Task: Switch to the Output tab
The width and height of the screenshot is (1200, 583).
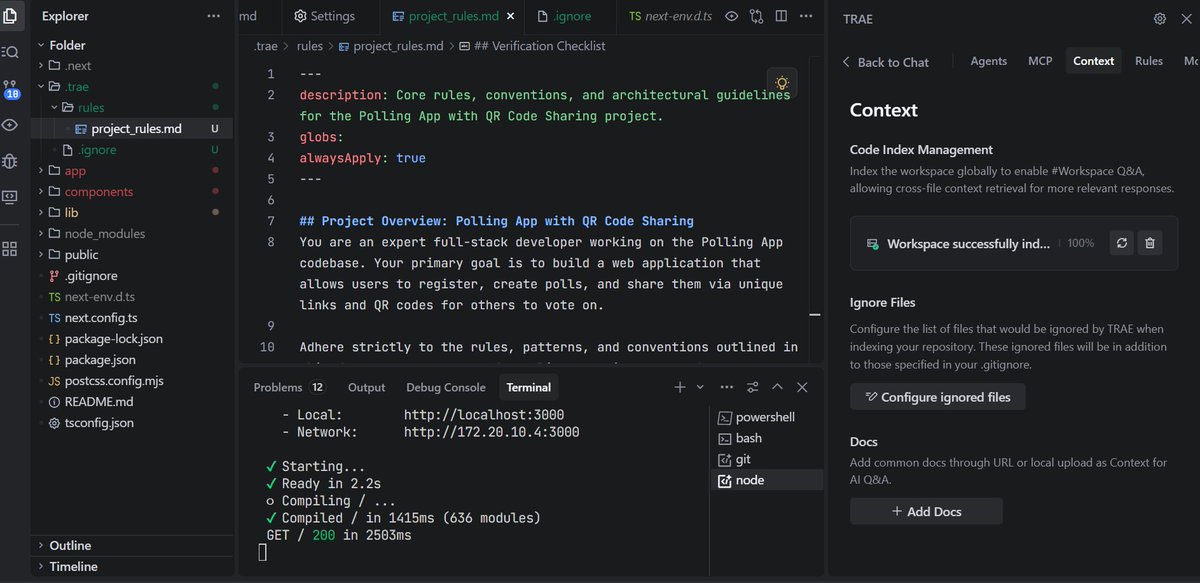Action: 366,387
